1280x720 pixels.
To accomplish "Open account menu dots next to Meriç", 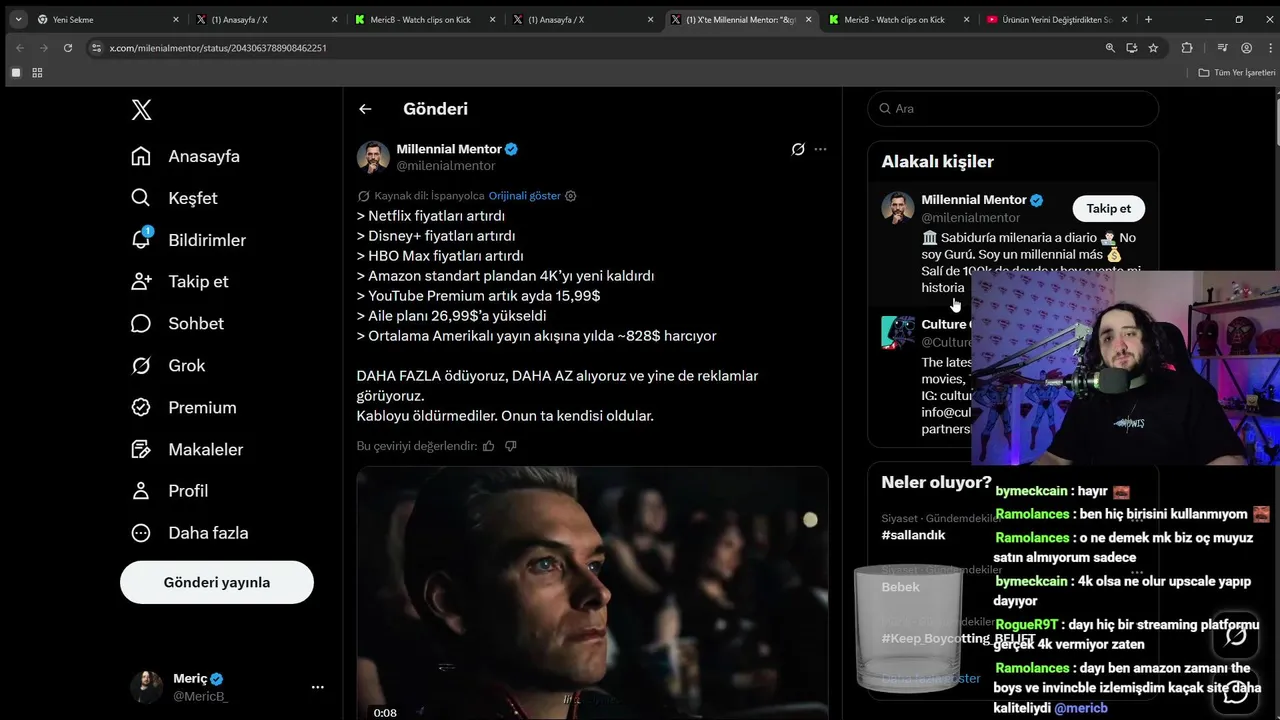I will (x=317, y=687).
